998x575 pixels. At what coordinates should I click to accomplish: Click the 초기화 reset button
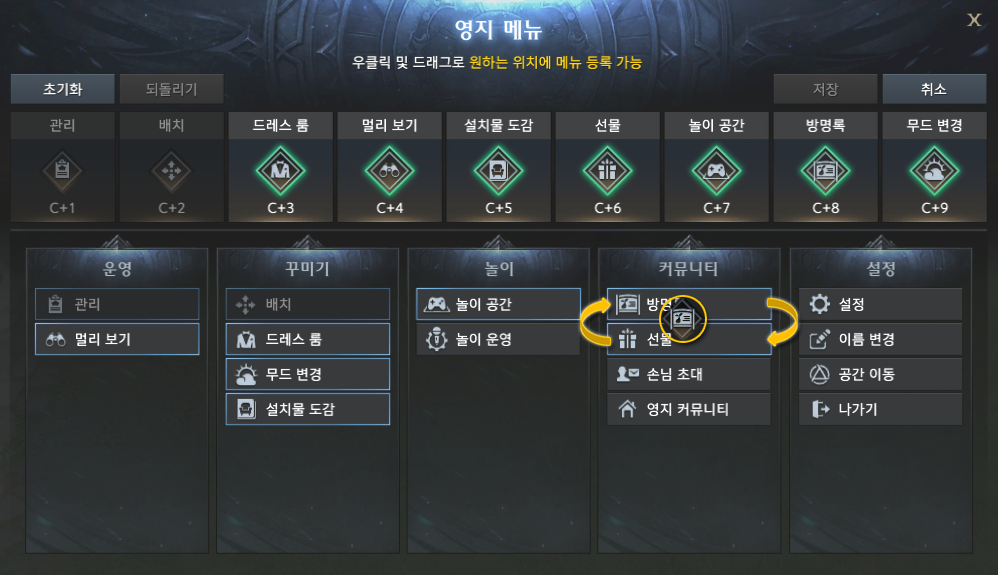62,89
